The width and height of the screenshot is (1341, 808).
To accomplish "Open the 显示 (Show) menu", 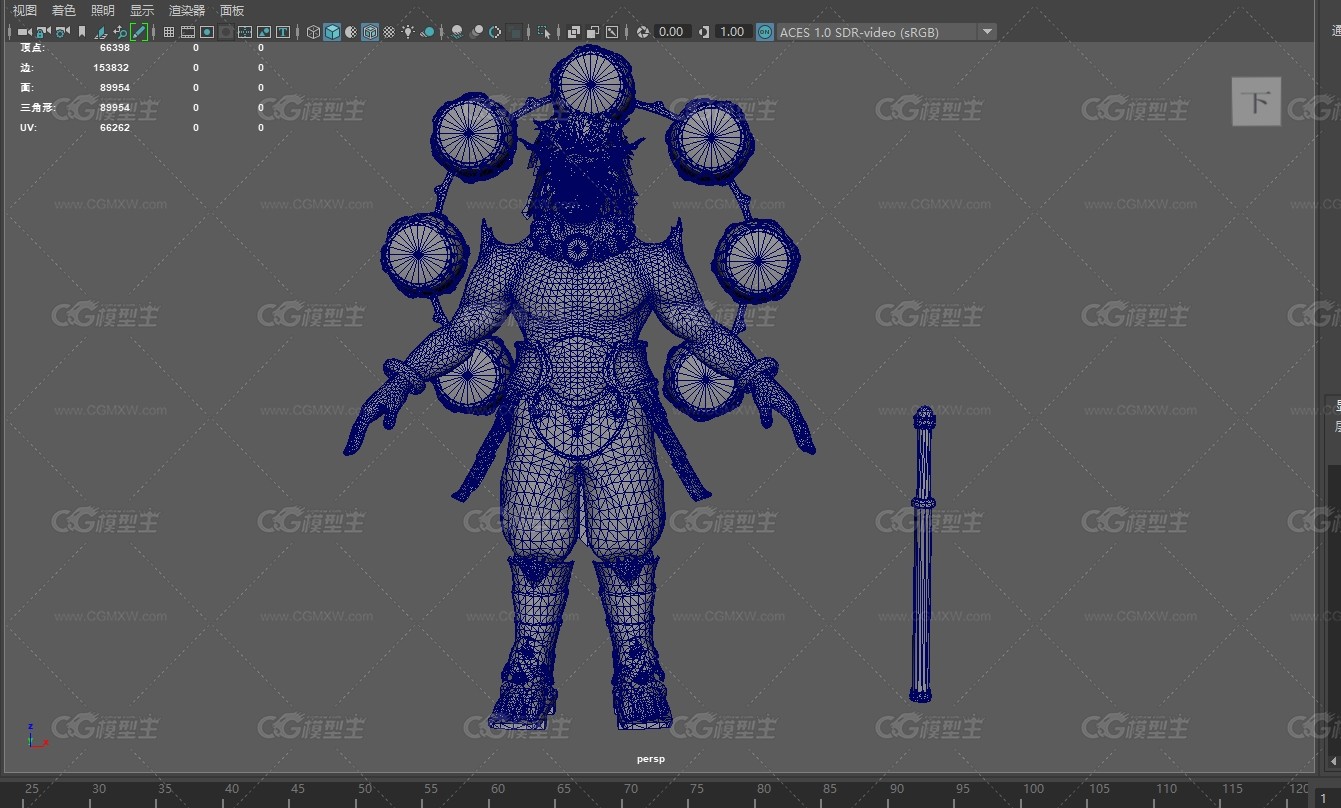I will click(142, 10).
